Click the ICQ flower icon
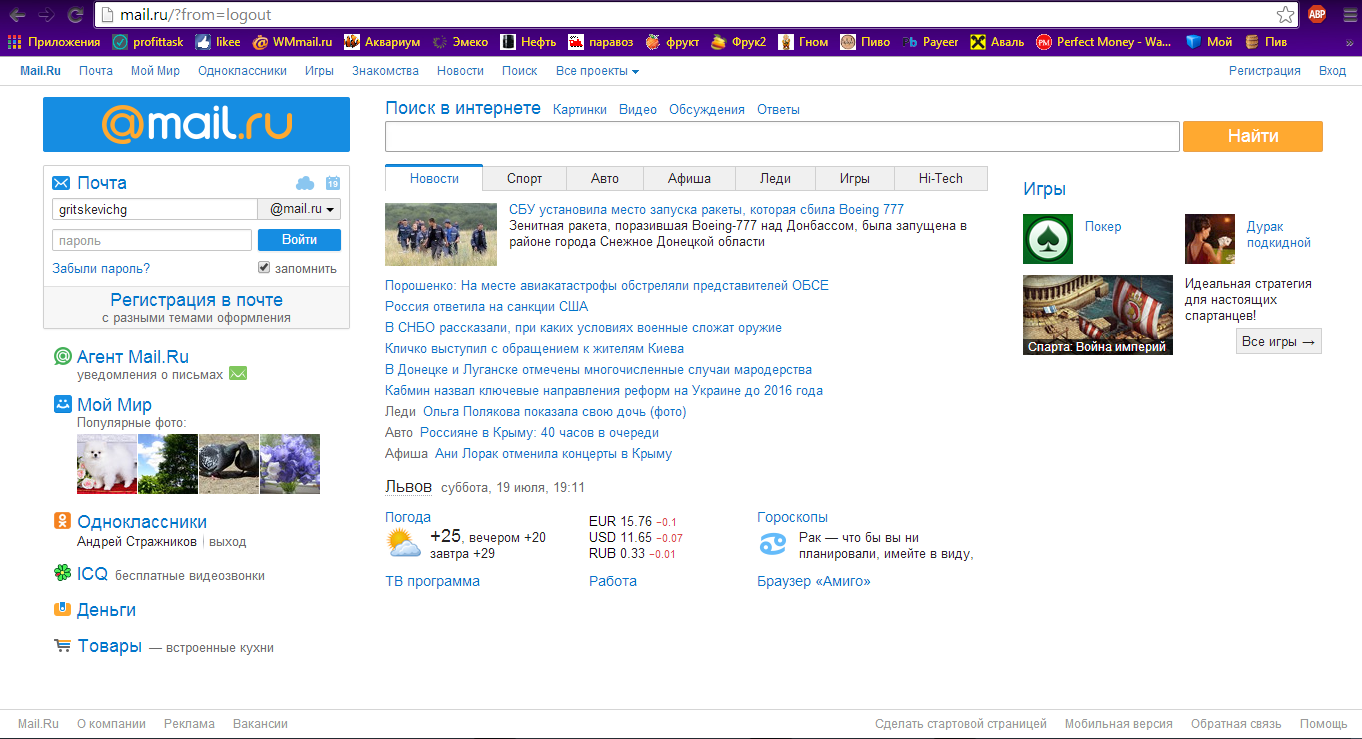Image resolution: width=1362 pixels, height=739 pixels. coord(62,573)
